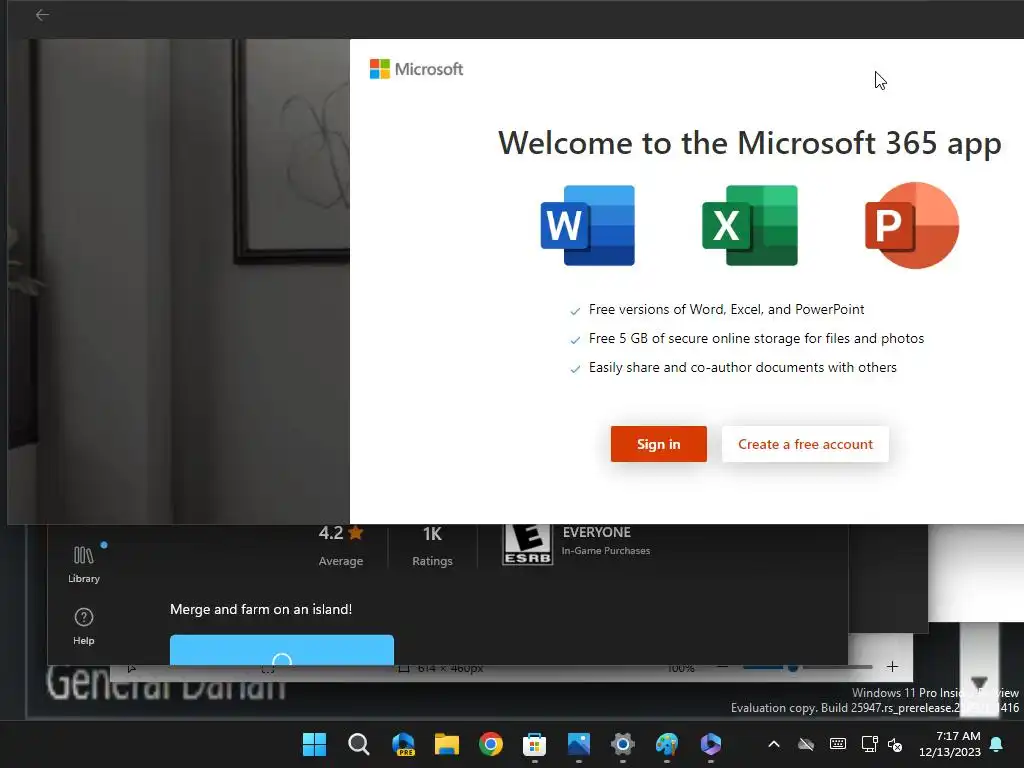Click the scroll-down arrow at the right edge
1024x768 pixels.
click(978, 683)
